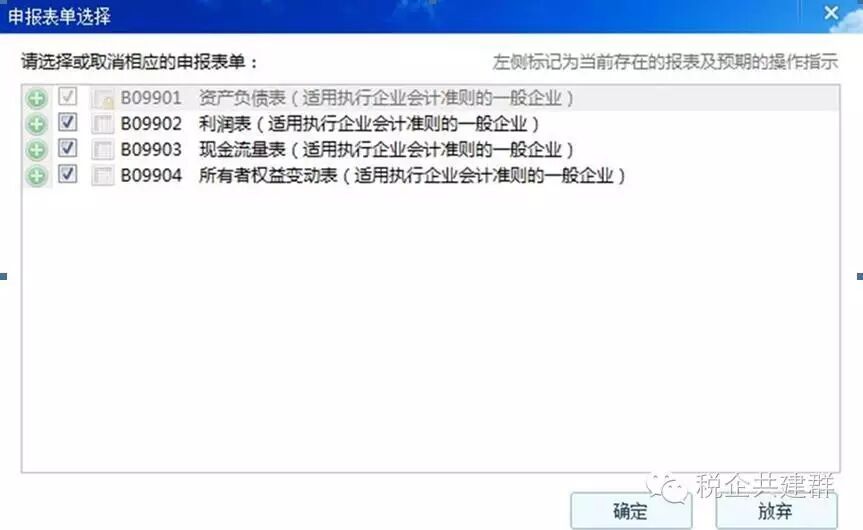Click green plus icon beside B09904

pos(37,176)
